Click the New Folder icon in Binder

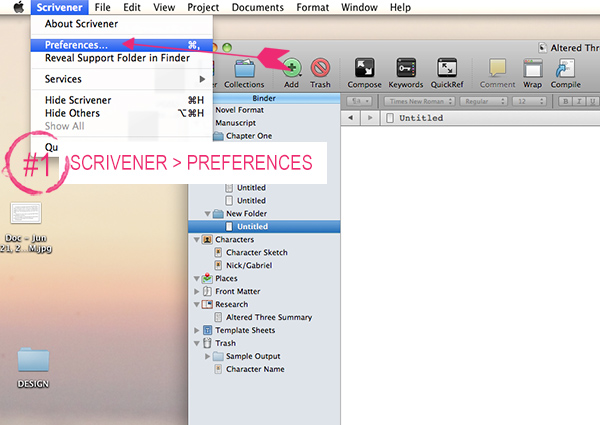pos(218,213)
